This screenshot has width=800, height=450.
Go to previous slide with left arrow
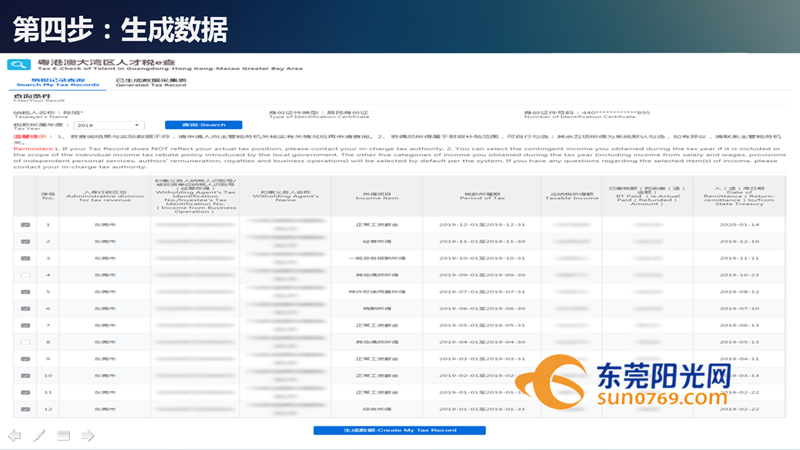coord(14,435)
